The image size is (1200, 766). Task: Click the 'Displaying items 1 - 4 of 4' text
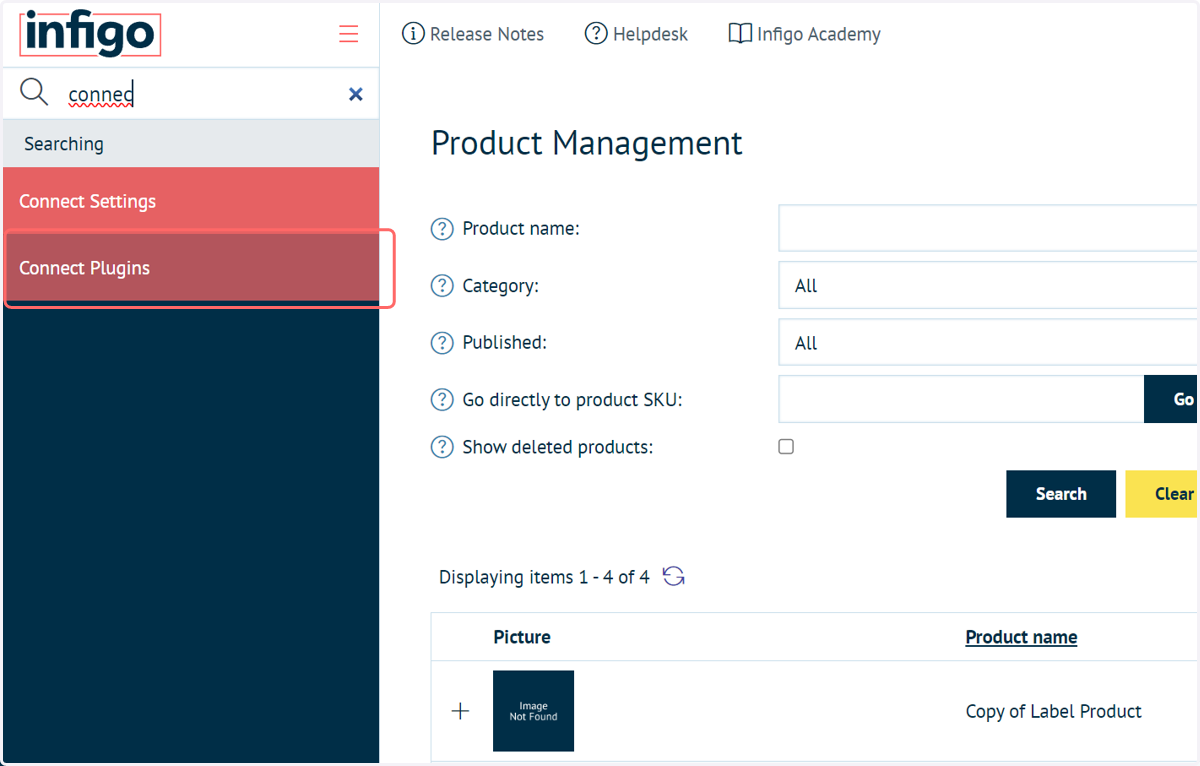(544, 577)
